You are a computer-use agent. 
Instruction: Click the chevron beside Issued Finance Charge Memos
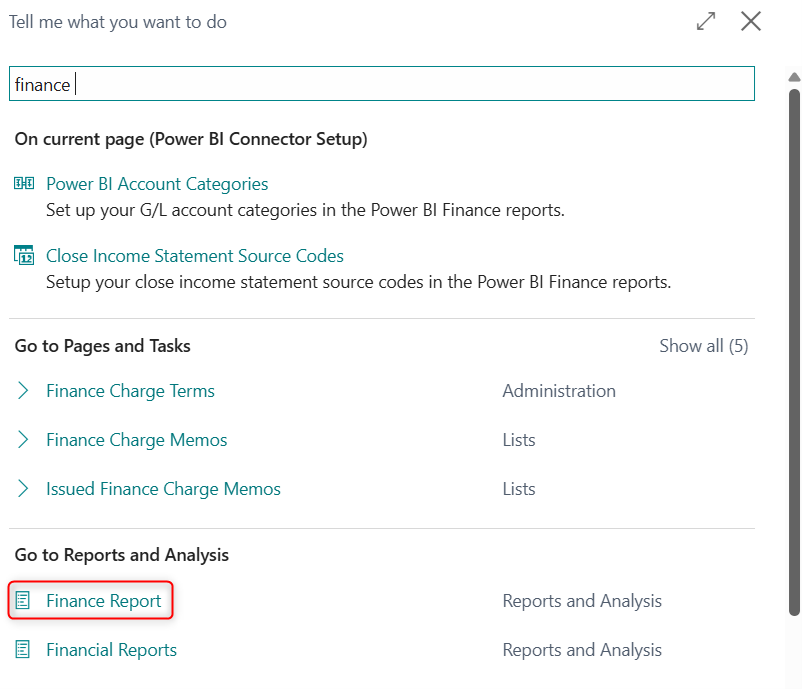coord(24,489)
